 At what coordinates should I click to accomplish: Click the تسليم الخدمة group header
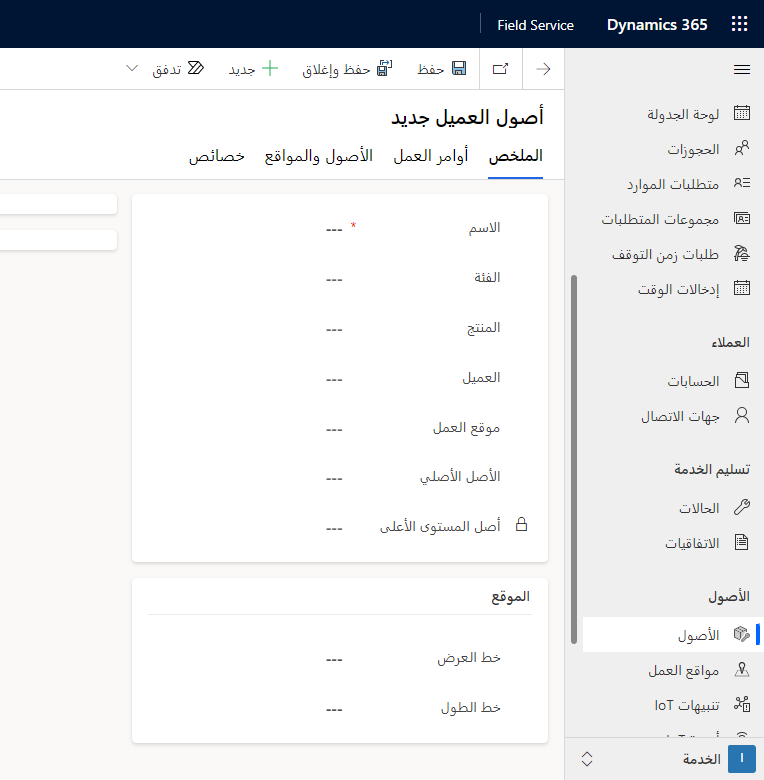[712, 469]
